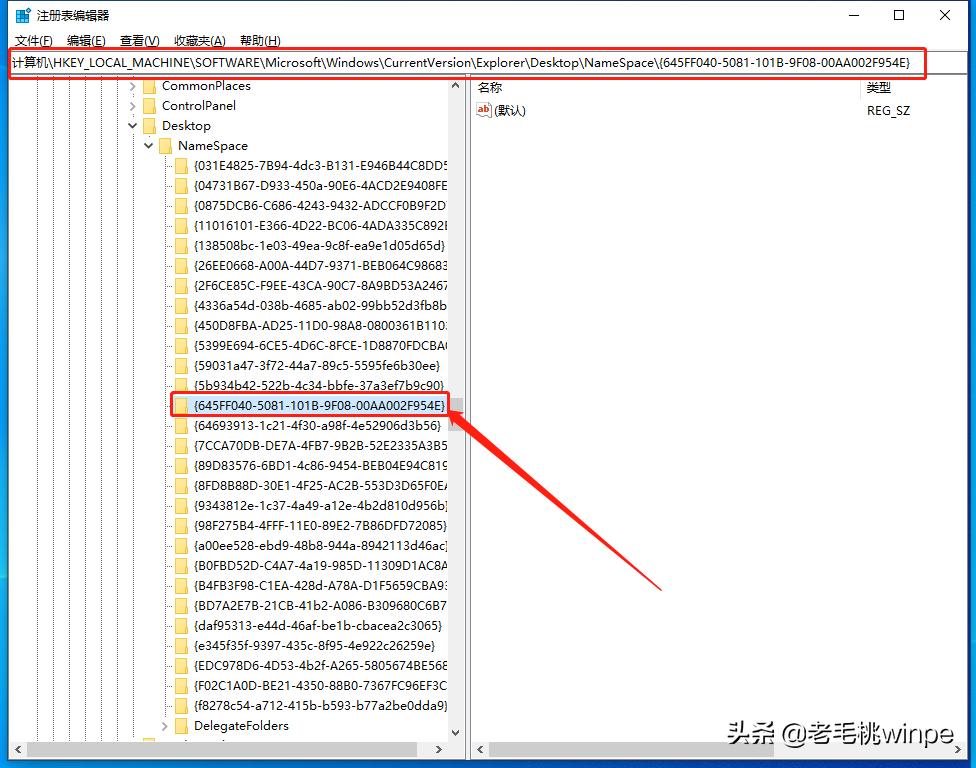
Task: Select the ControlPanel folder icon
Action: pyautogui.click(x=149, y=106)
